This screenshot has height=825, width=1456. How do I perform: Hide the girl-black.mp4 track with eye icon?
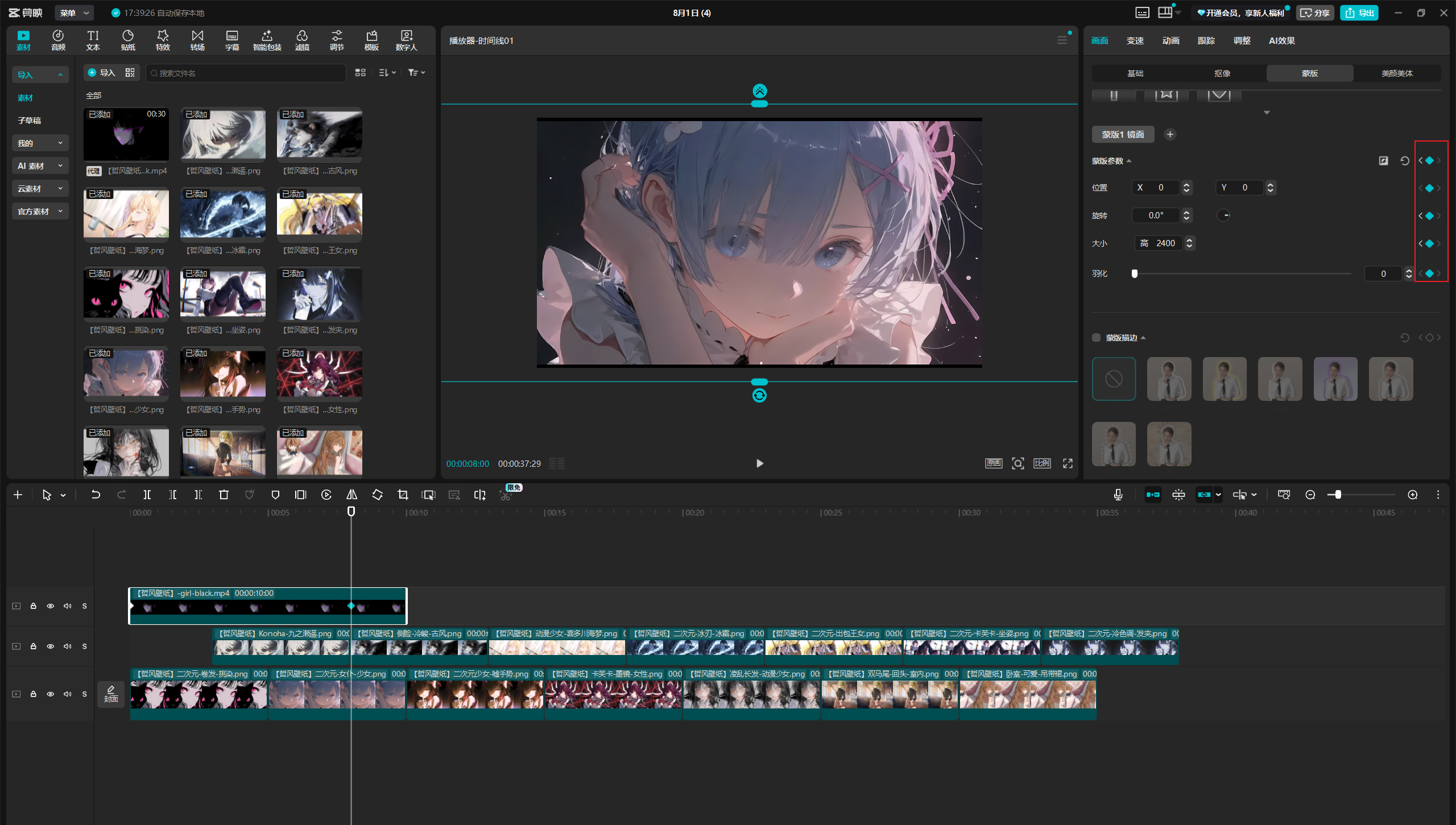pyautogui.click(x=51, y=606)
